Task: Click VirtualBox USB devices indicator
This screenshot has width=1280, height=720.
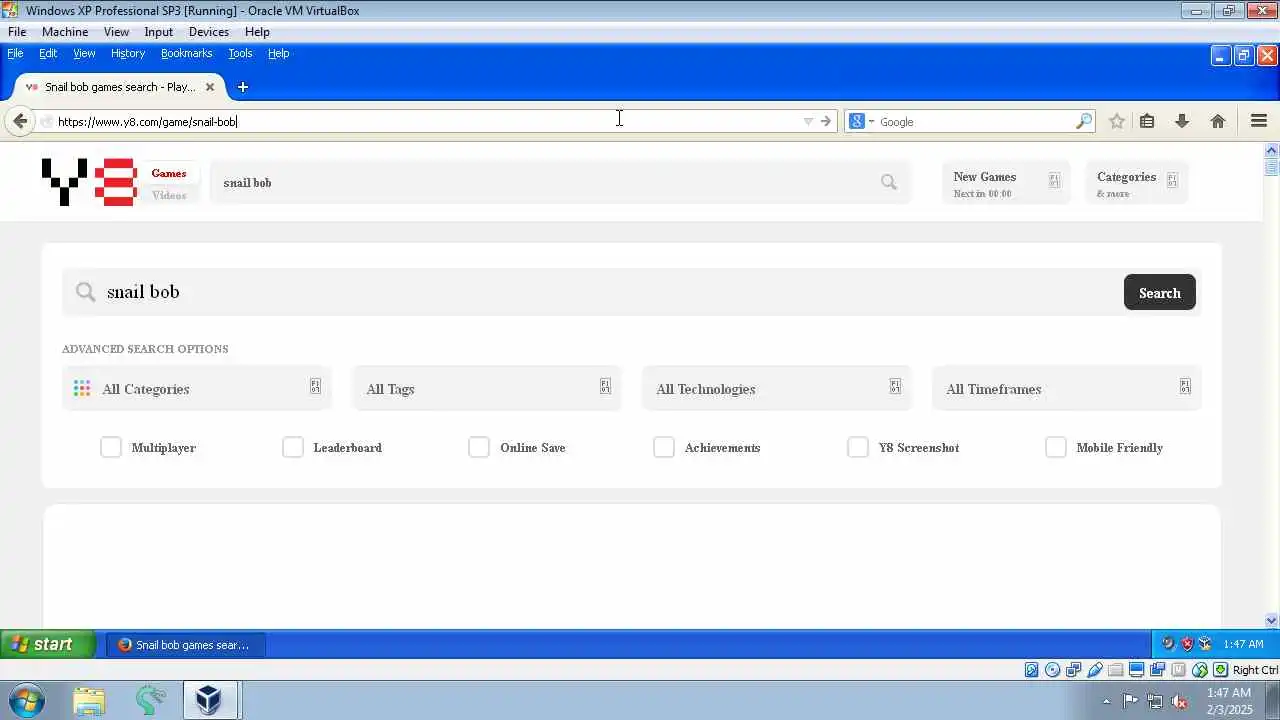Action: point(1094,670)
